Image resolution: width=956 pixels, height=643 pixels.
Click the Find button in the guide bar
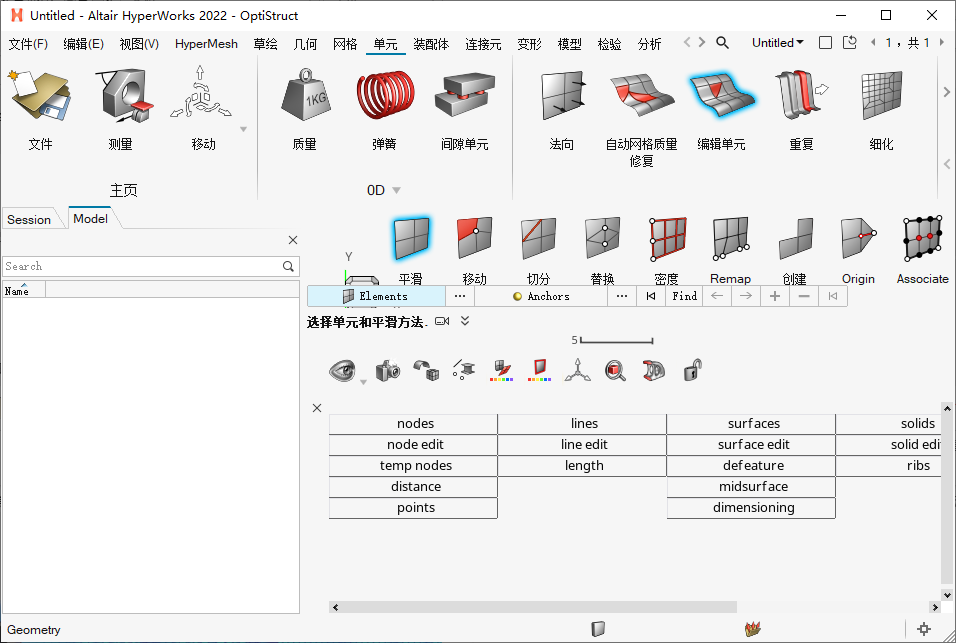(684, 296)
